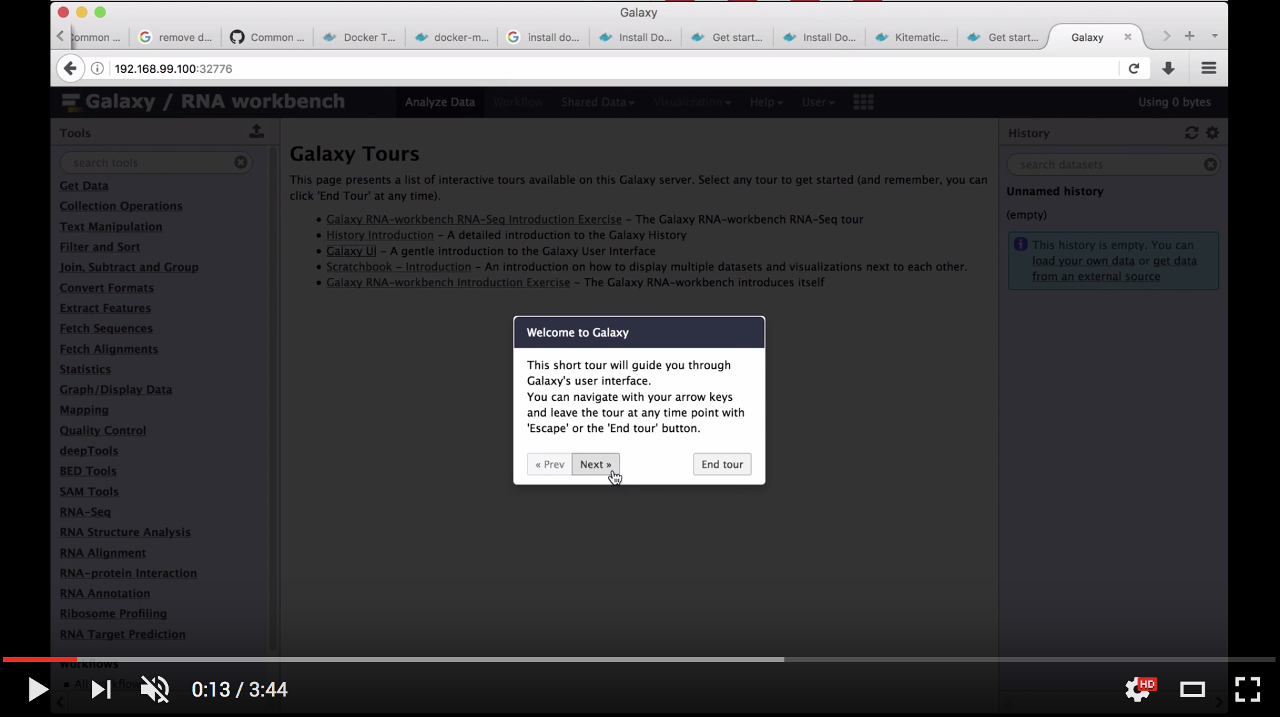Image resolution: width=1280 pixels, height=717 pixels.
Task: Clear the search datasets field with the X icon
Action: pos(1210,164)
